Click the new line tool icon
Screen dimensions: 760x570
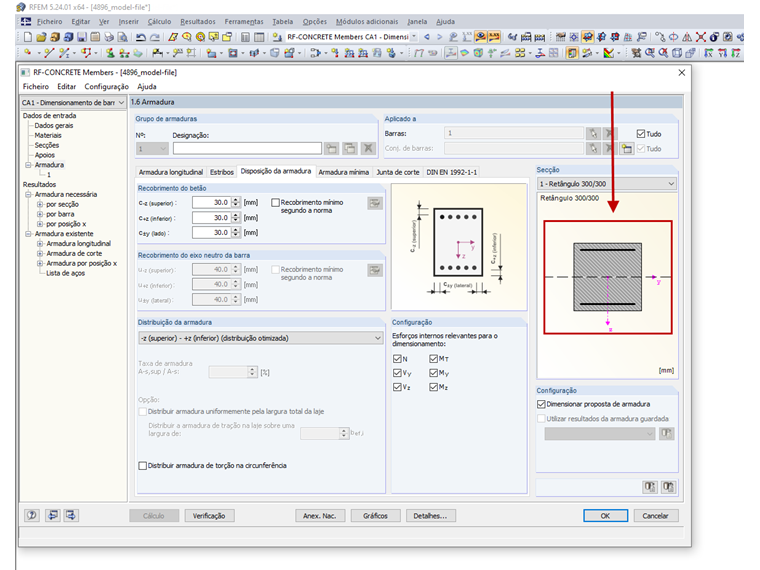[x=48, y=53]
